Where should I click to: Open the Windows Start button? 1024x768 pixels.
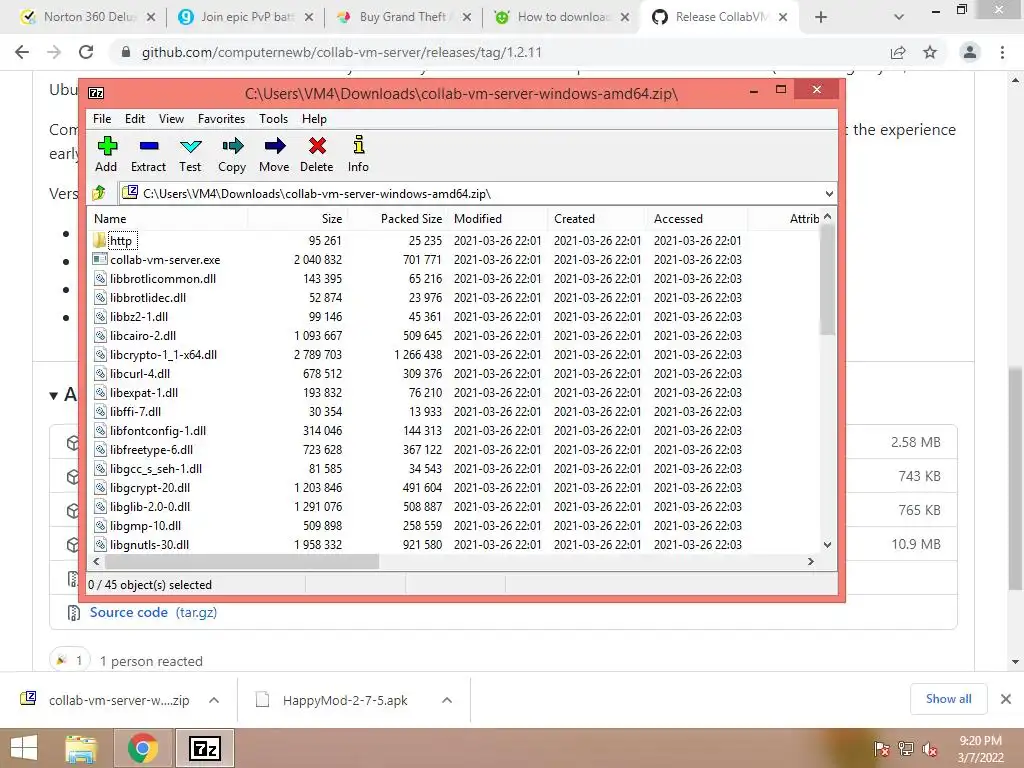point(24,748)
